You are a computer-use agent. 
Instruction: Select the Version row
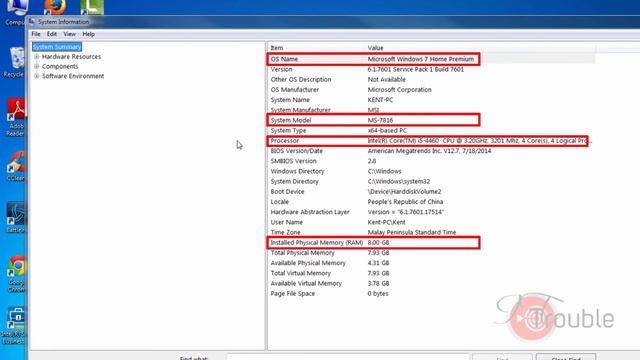coord(431,69)
